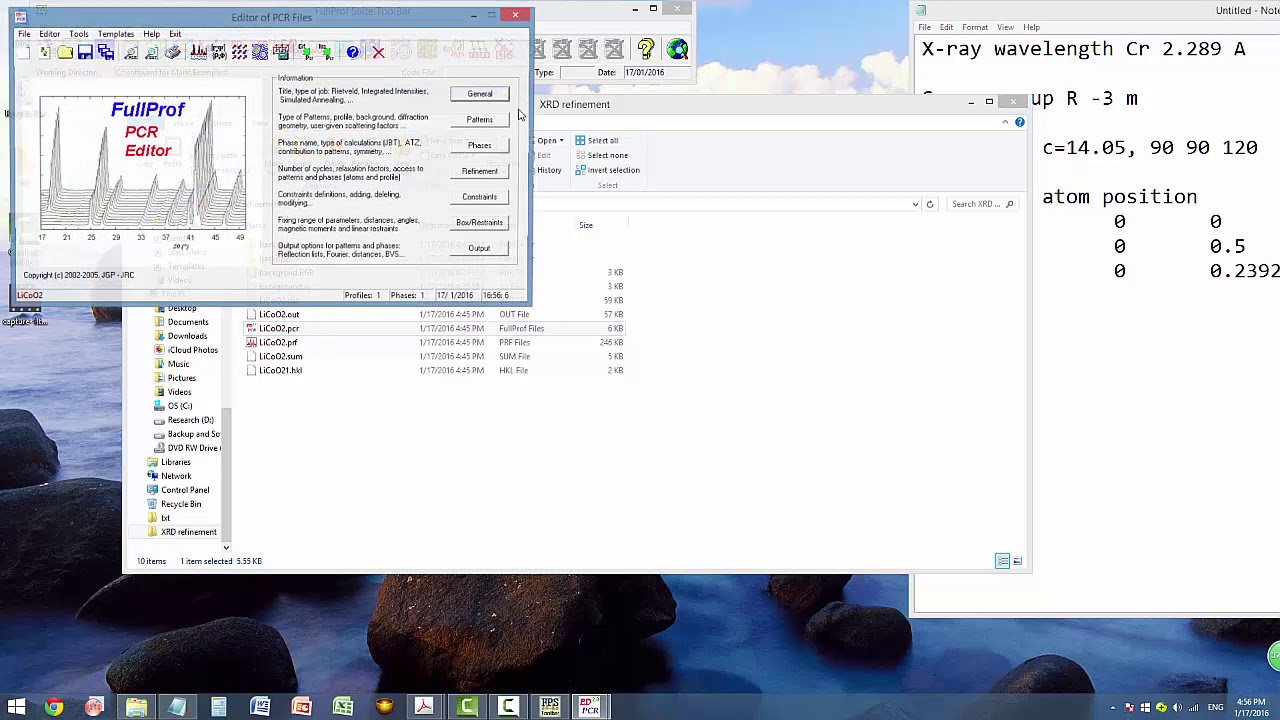The image size is (1280, 720).
Task: Open Google Chrome from the taskbar
Action: point(54,707)
